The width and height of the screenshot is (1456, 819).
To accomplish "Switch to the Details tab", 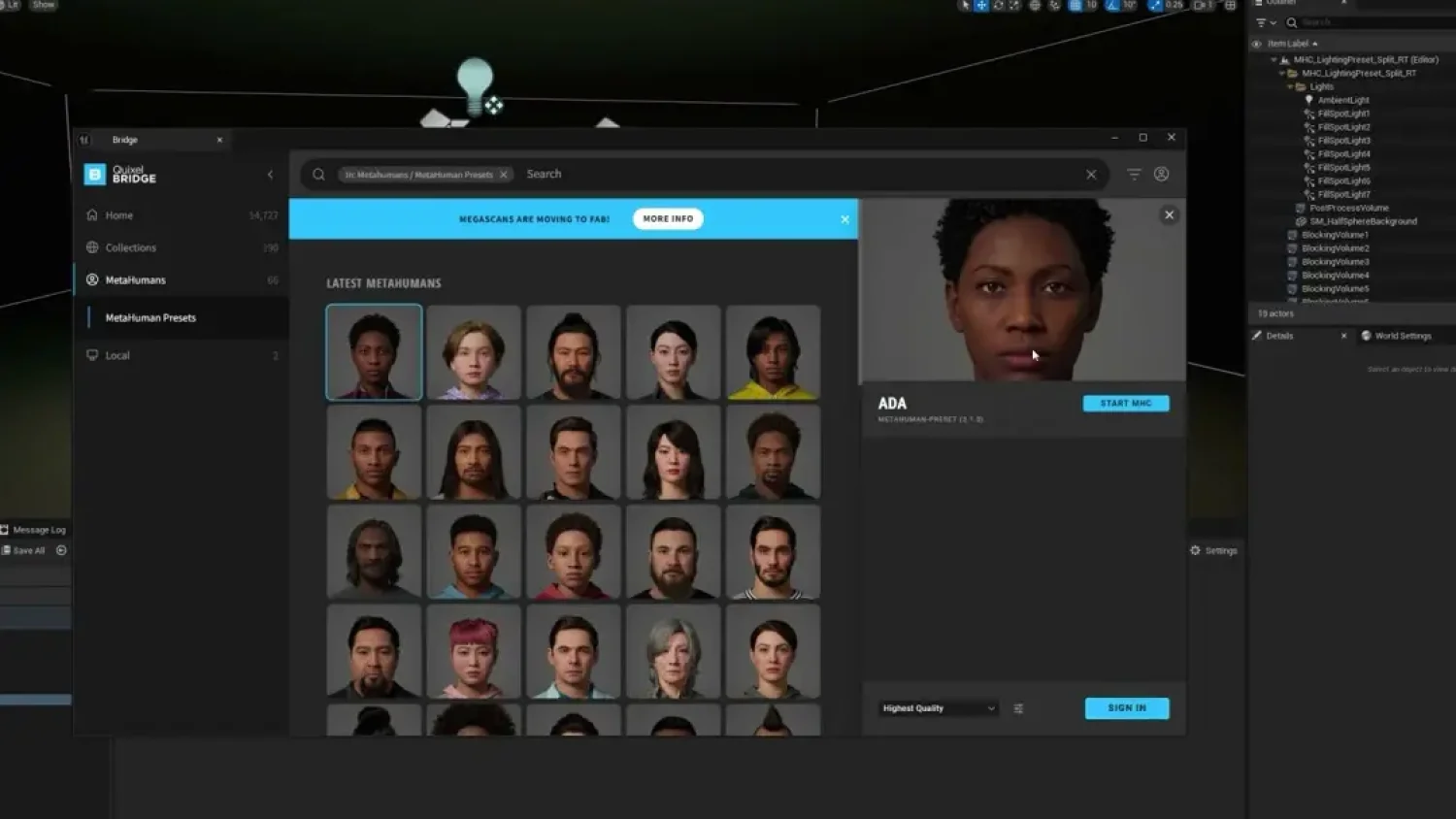I will point(1279,336).
